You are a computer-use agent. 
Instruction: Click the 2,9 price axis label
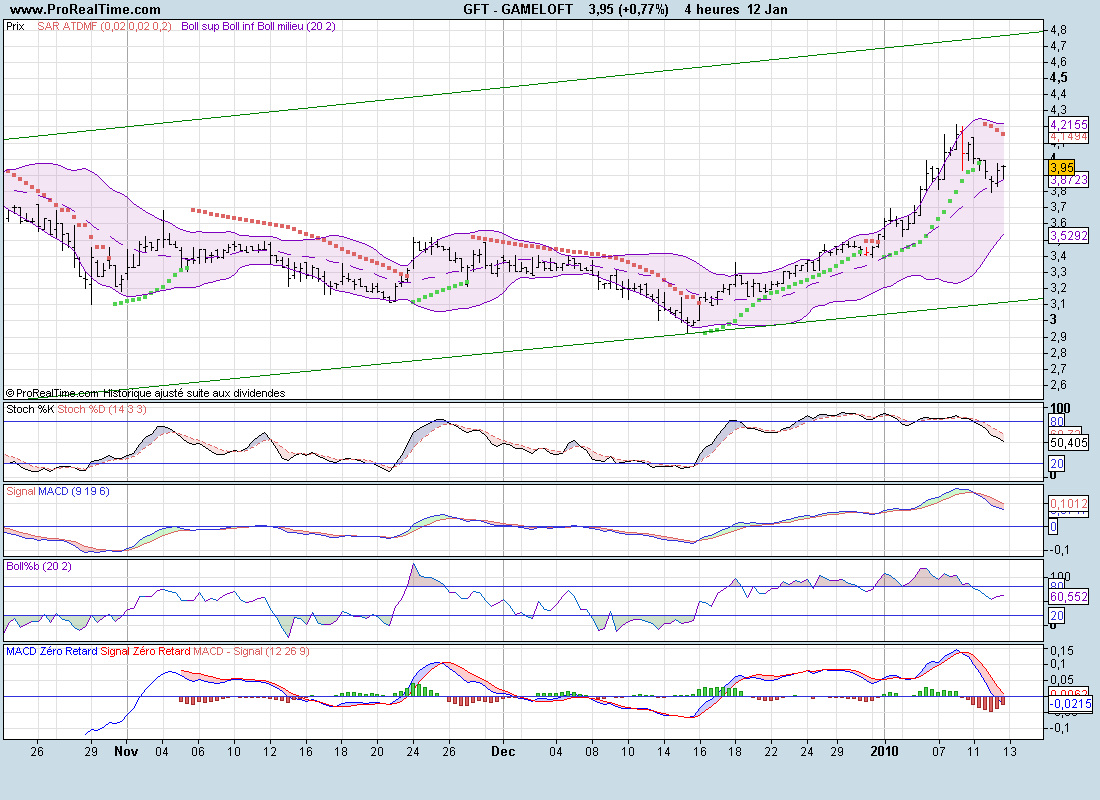click(1059, 337)
